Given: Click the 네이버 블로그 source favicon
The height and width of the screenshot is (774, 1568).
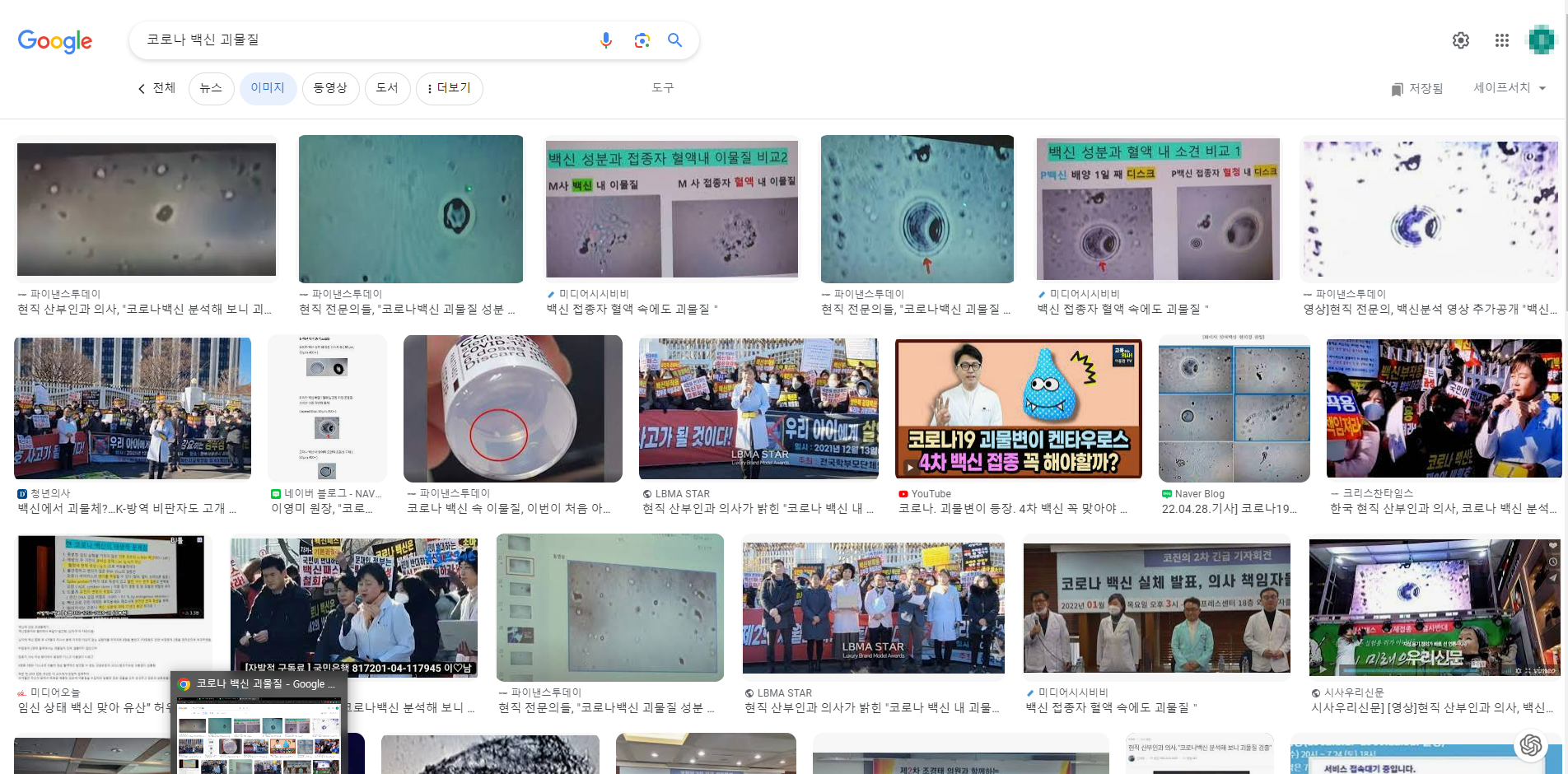Looking at the screenshot, I should tap(276, 494).
